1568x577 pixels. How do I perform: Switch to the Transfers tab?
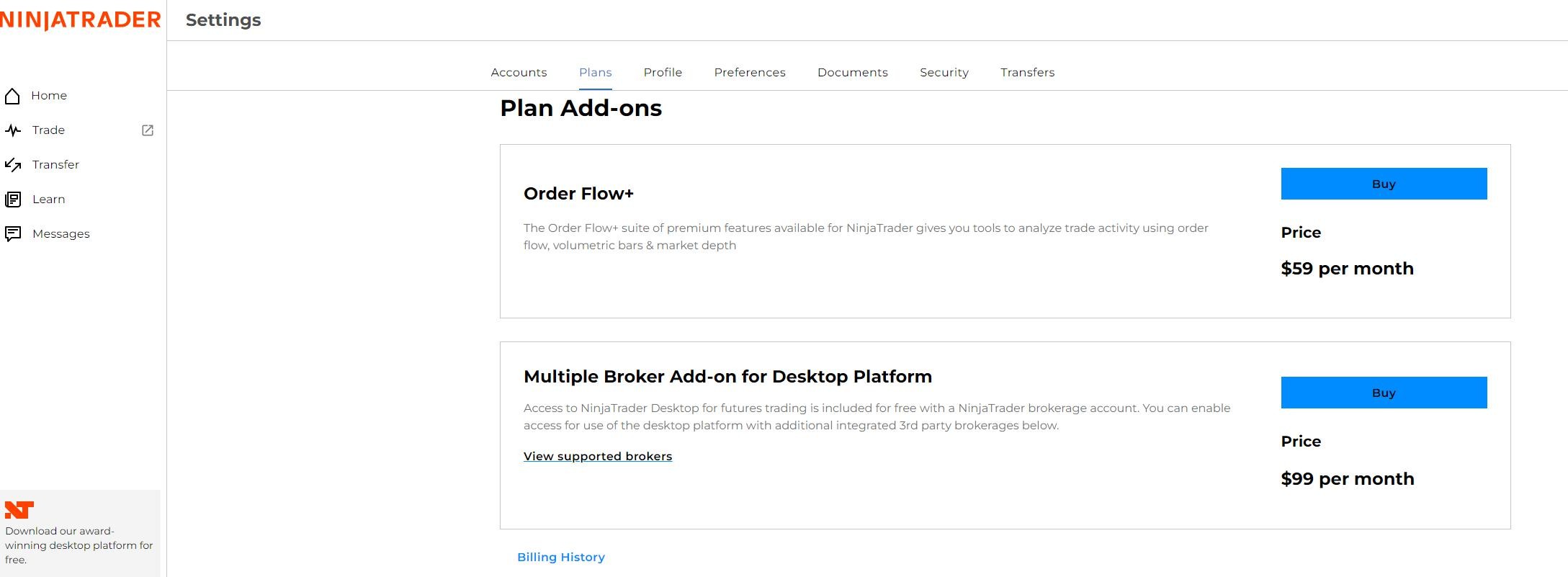[x=1027, y=73]
